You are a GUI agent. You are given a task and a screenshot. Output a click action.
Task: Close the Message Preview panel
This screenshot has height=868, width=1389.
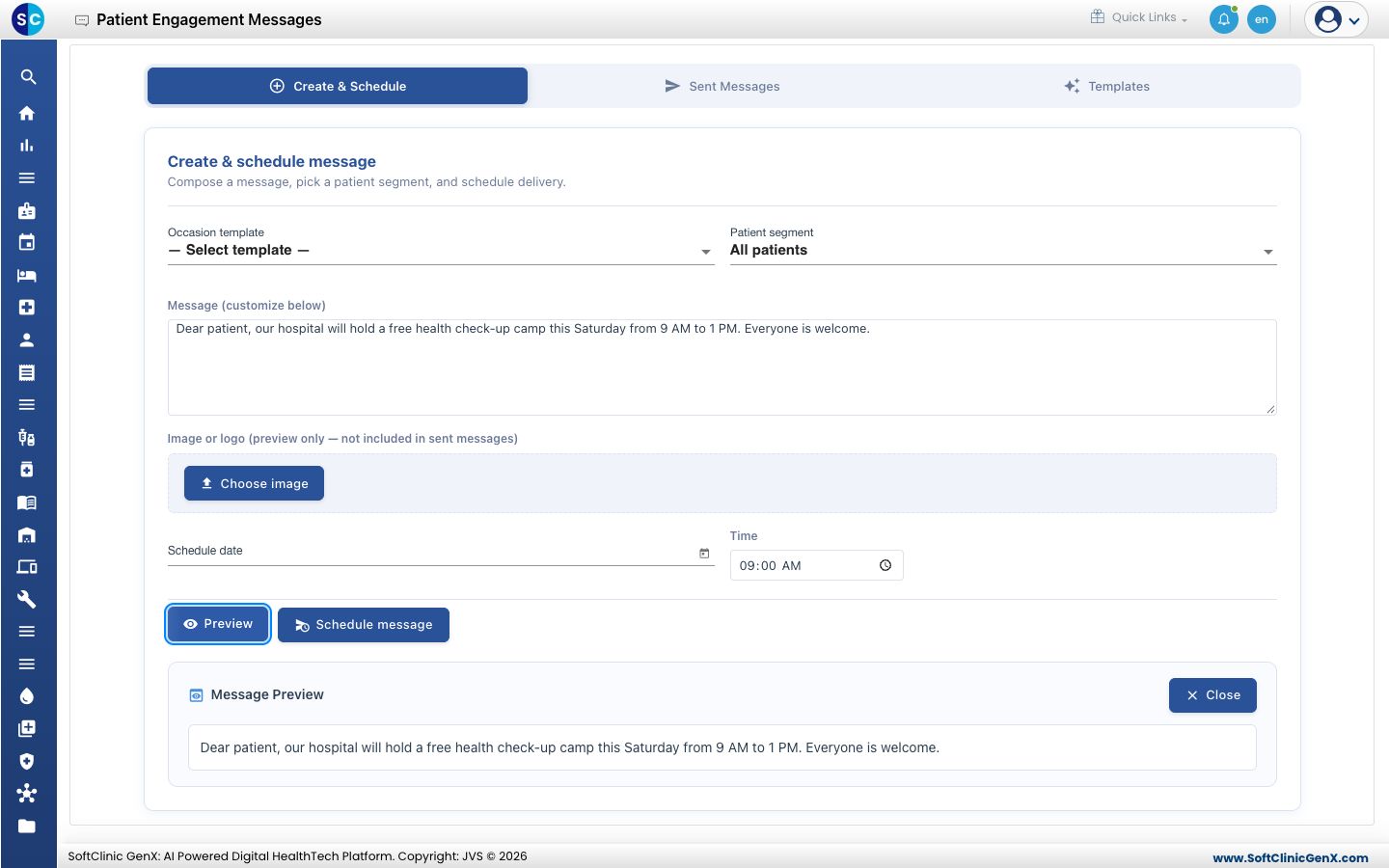tap(1212, 695)
